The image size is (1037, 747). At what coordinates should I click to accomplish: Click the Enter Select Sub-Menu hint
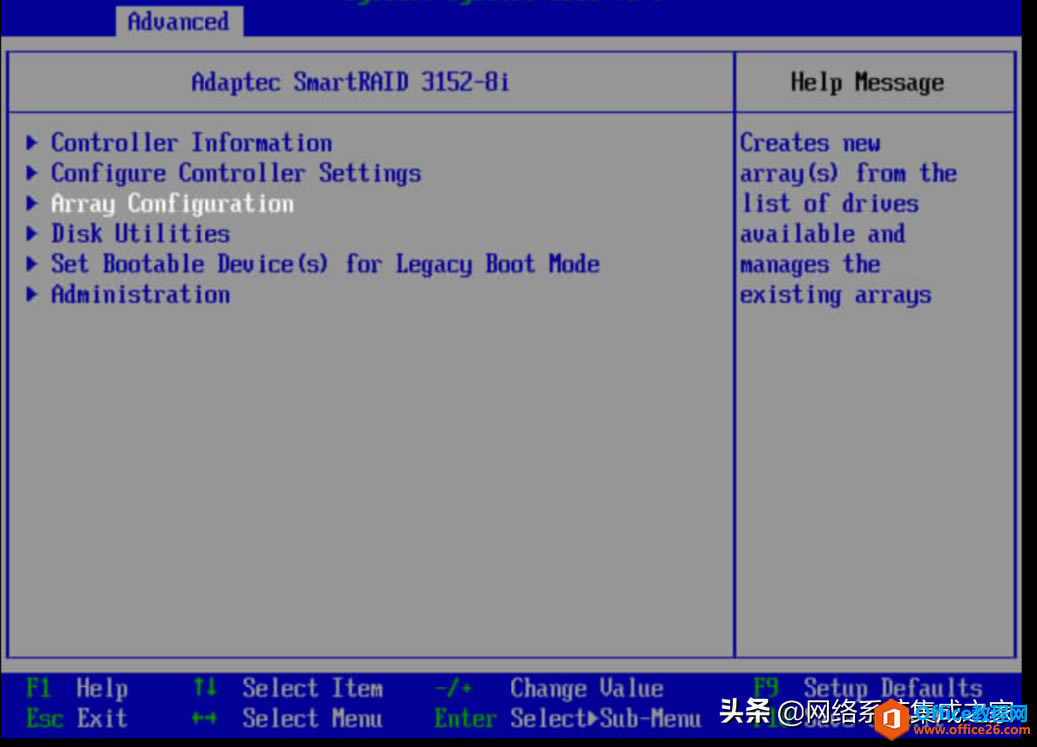(567, 718)
